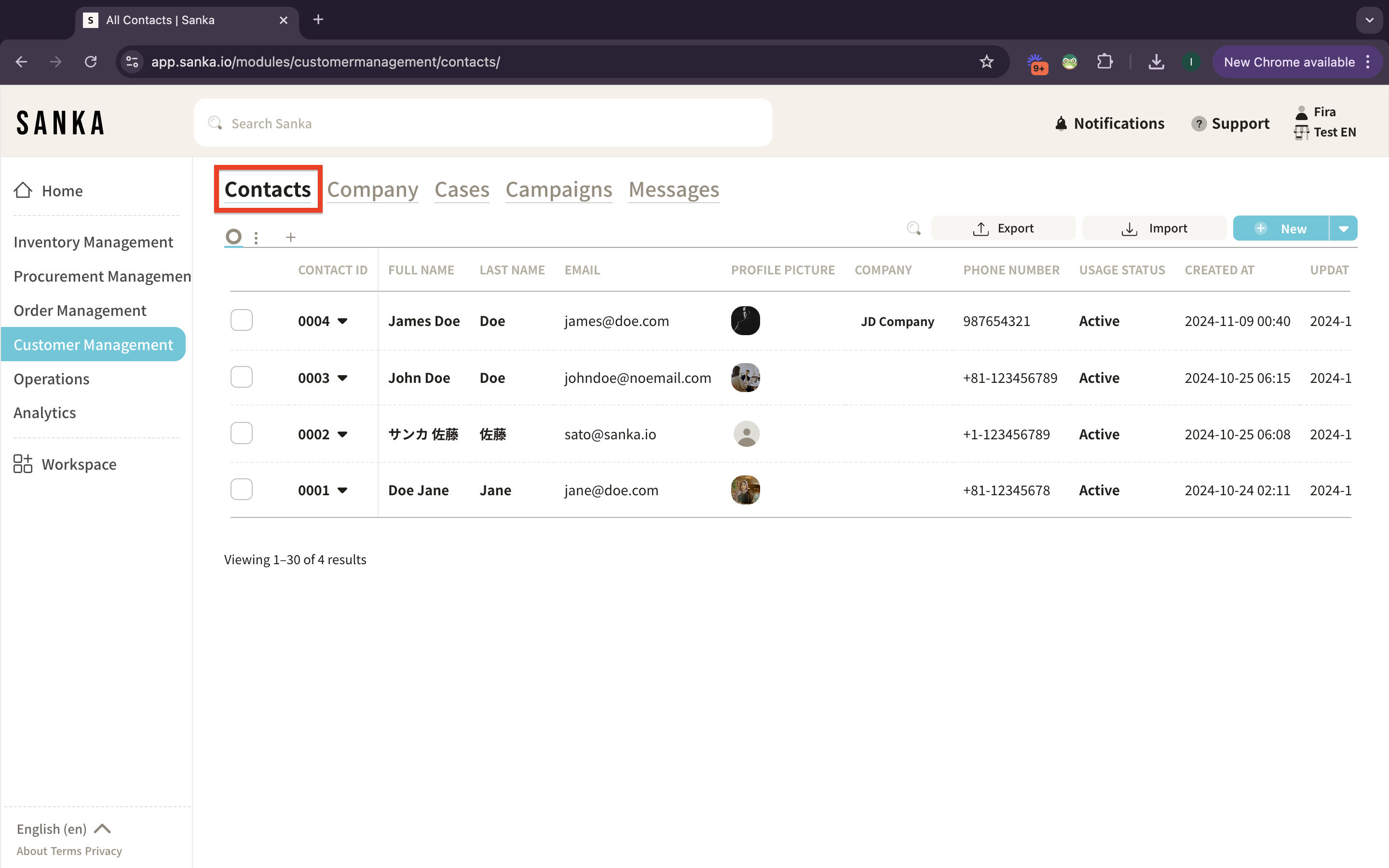Expand the English (en) language selector
Screen dimensions: 1389x868
click(64, 829)
